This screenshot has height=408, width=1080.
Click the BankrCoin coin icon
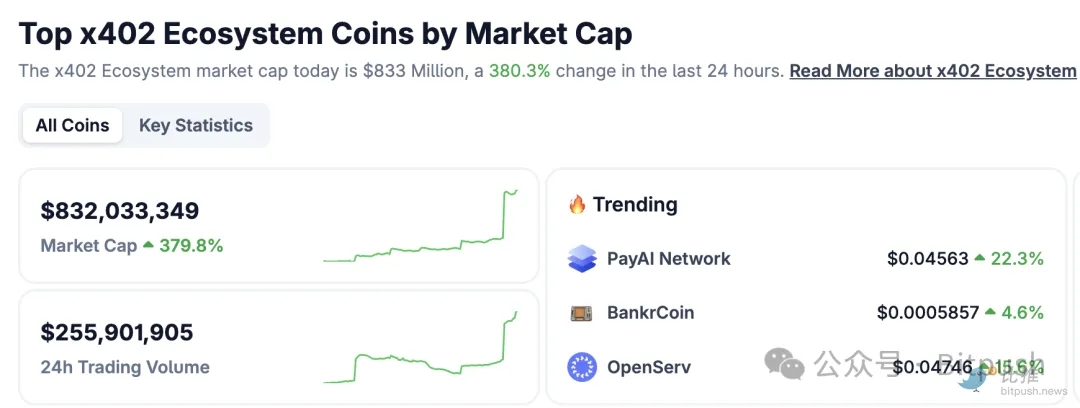point(581,313)
